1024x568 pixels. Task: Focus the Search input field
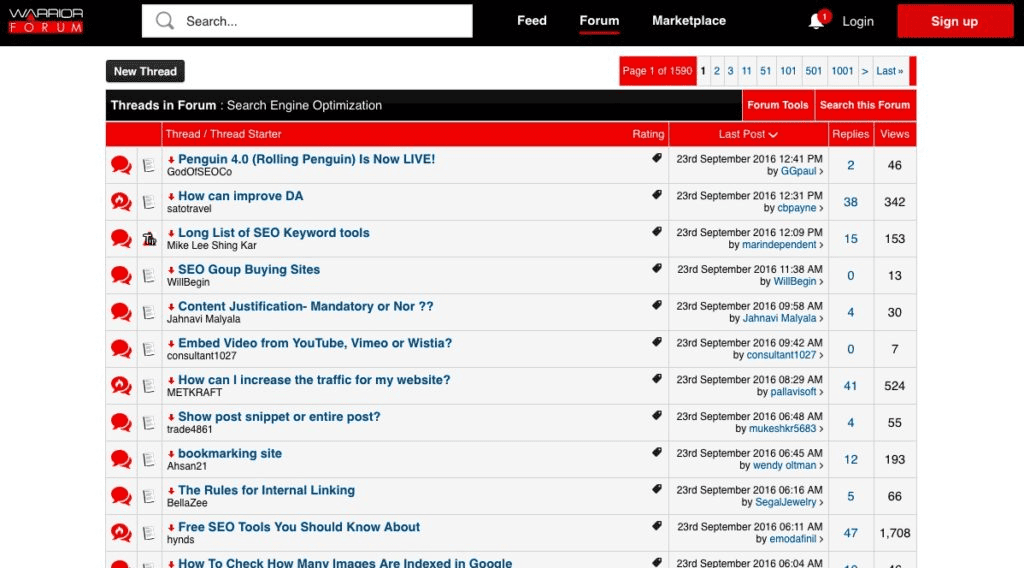320,21
